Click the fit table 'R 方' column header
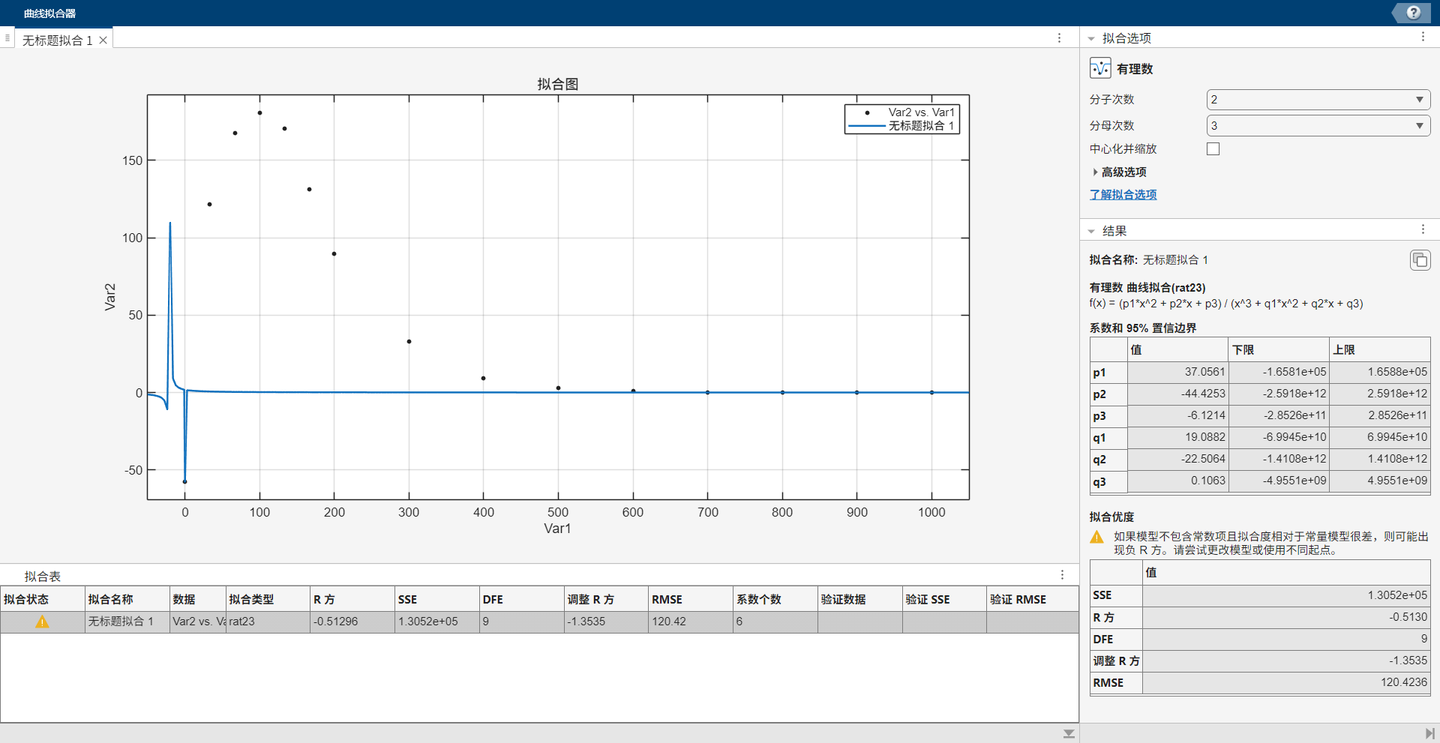 tap(351, 599)
